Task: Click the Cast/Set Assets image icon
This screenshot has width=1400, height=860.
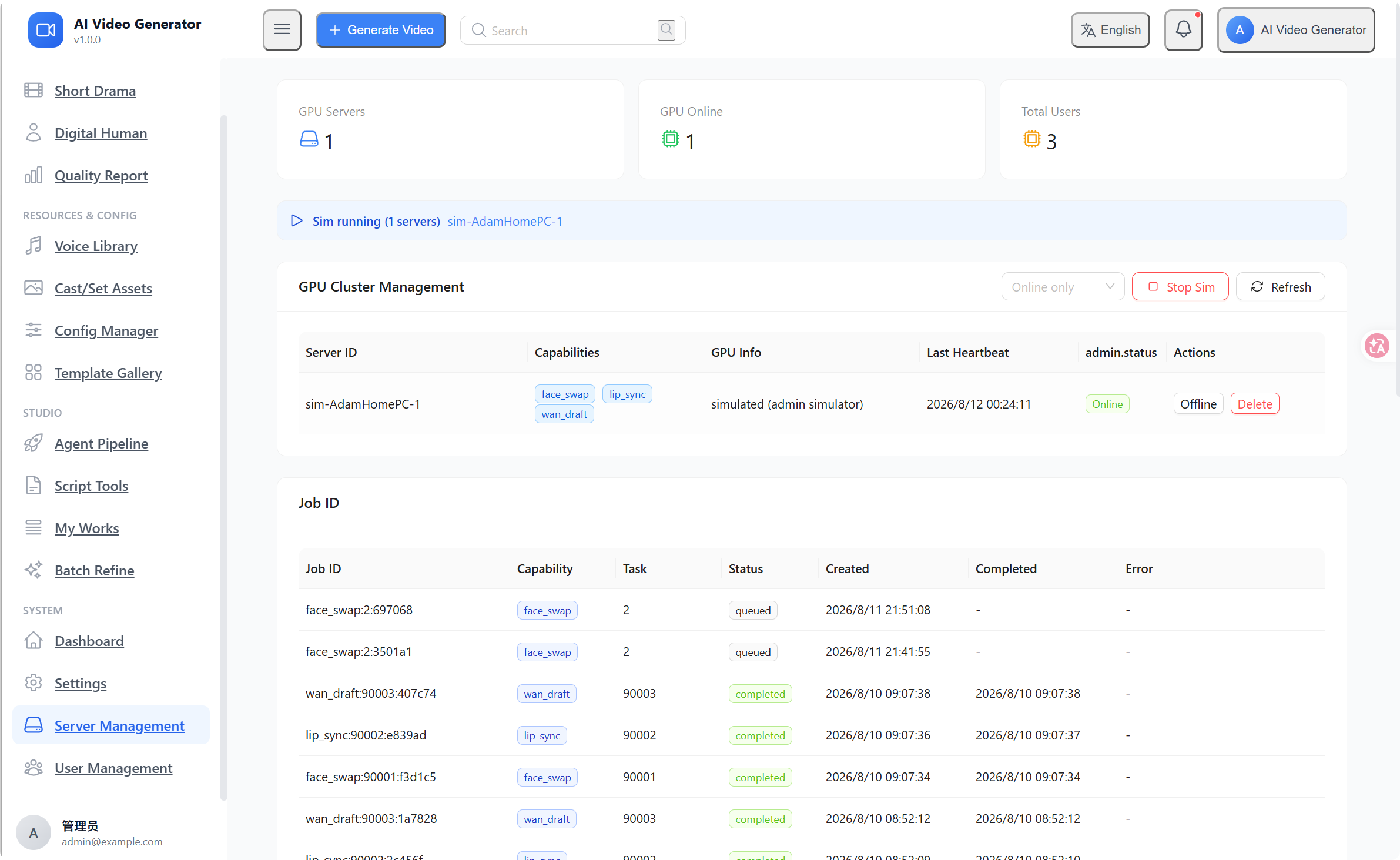Action: point(34,288)
